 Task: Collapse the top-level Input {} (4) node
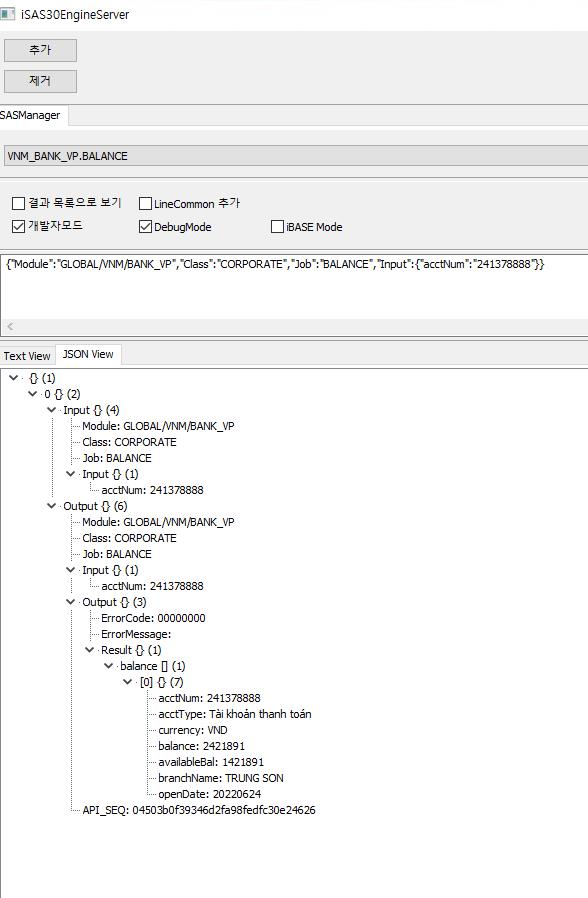click(52, 410)
